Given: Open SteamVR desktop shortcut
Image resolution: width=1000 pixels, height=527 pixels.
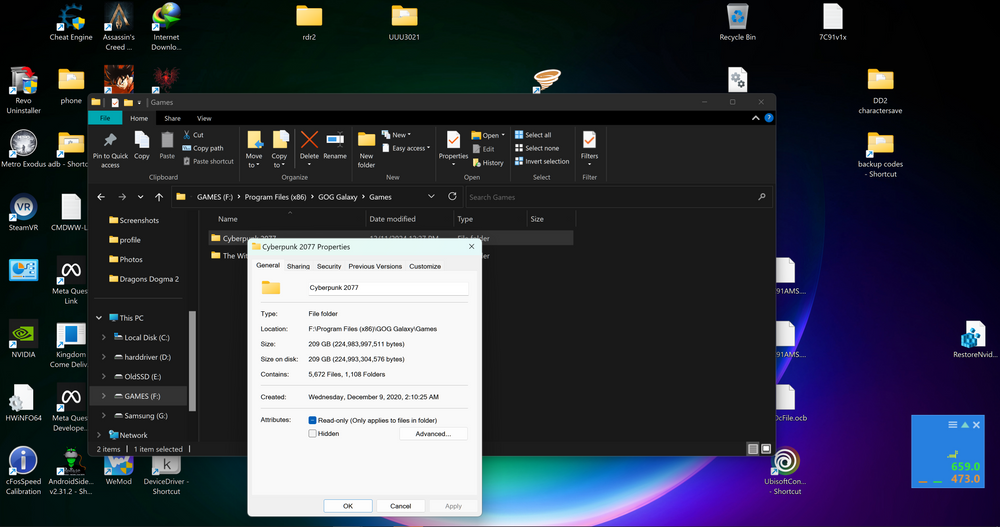Looking at the screenshot, I should click(24, 212).
